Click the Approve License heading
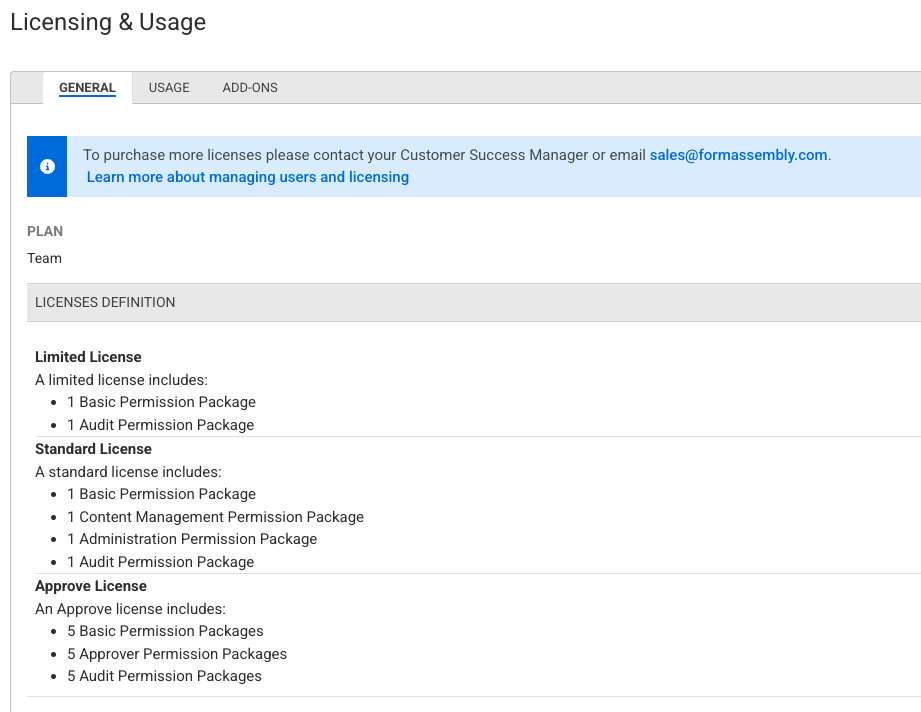This screenshot has height=712, width=921. pyautogui.click(x=91, y=586)
